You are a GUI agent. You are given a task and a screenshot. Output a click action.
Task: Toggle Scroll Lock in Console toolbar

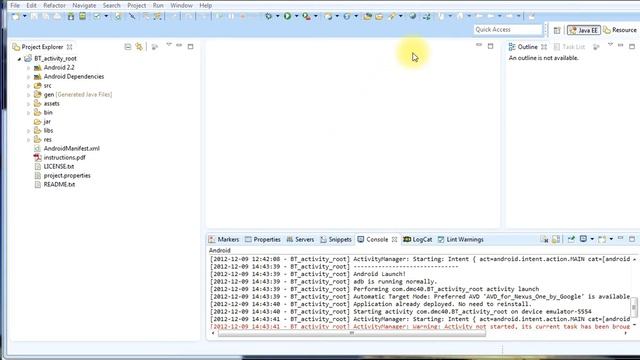(x=556, y=239)
